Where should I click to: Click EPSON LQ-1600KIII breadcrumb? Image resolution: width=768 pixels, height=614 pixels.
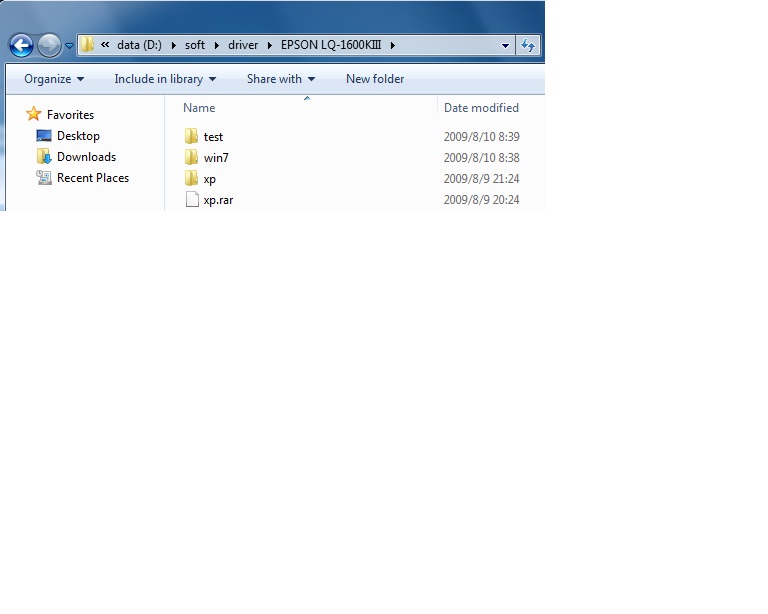tap(331, 45)
